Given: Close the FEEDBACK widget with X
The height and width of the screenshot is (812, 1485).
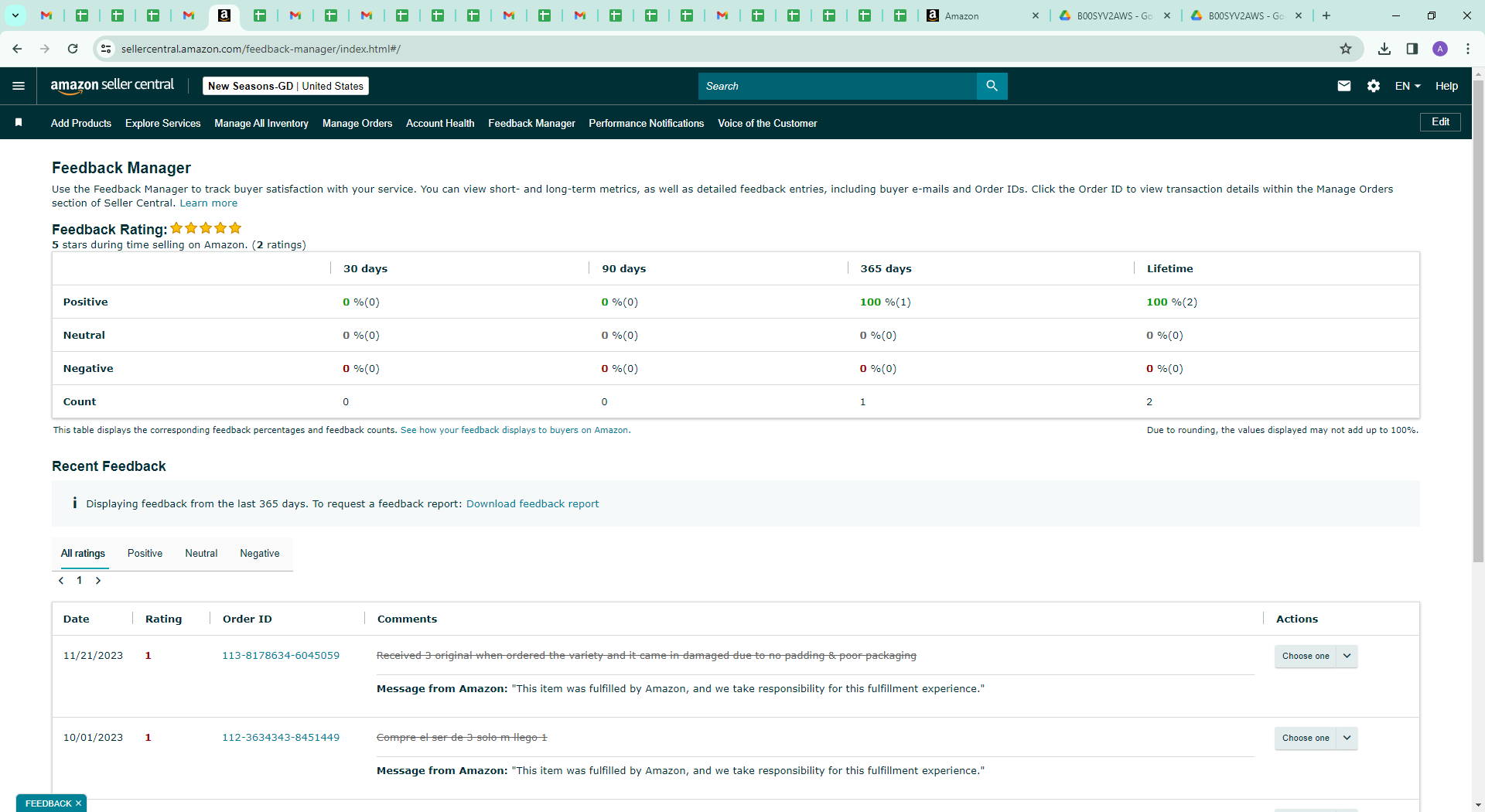Looking at the screenshot, I should coord(78,803).
